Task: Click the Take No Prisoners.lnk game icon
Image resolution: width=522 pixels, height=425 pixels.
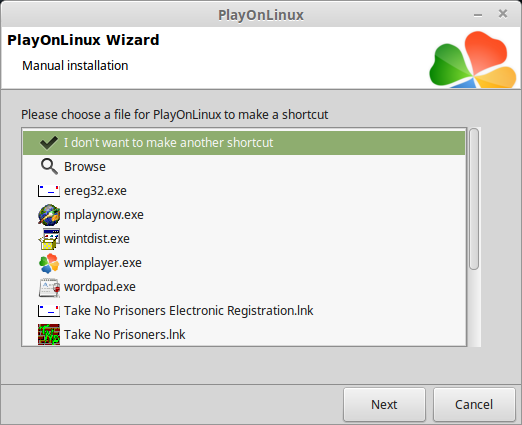Action: tap(49, 334)
